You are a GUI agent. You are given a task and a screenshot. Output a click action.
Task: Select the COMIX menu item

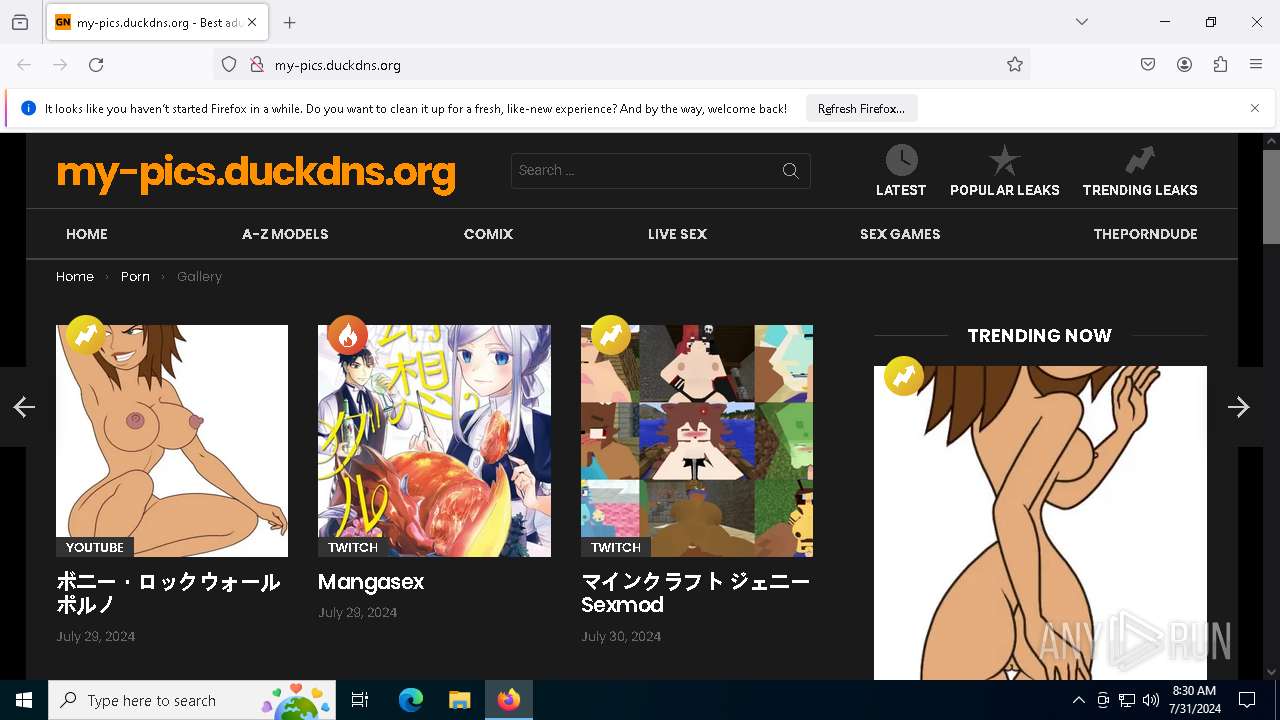(488, 234)
